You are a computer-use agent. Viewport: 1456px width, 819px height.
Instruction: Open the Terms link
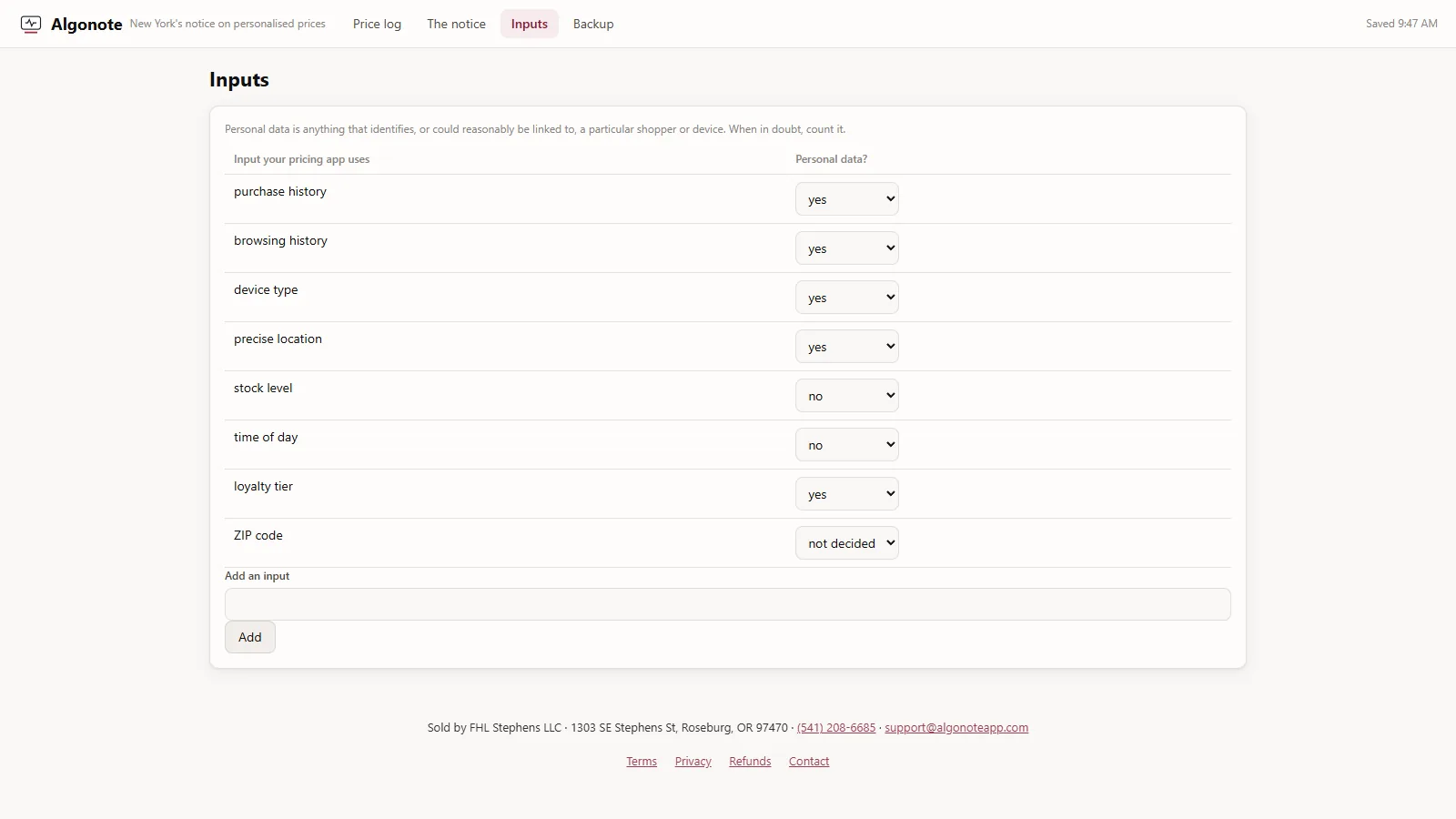(642, 762)
